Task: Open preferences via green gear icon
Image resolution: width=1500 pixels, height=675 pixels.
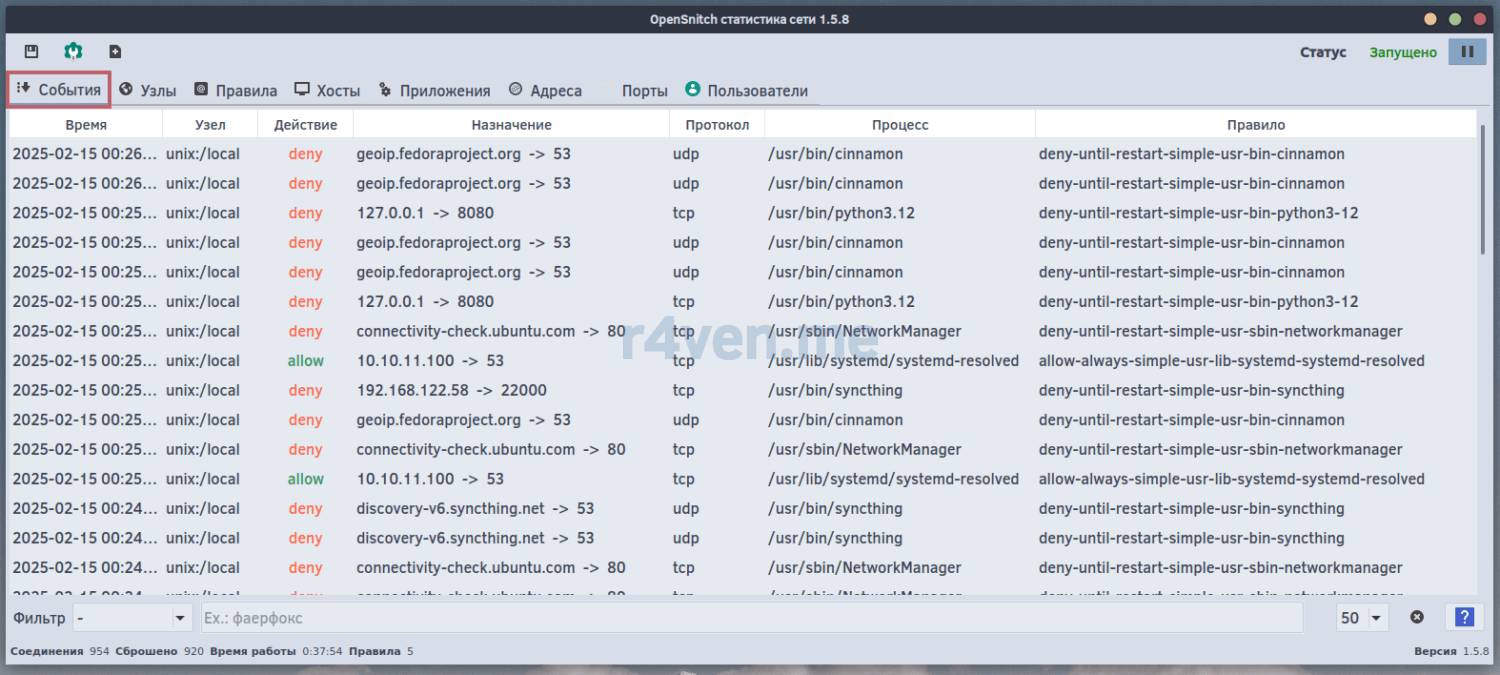Action: (73, 52)
